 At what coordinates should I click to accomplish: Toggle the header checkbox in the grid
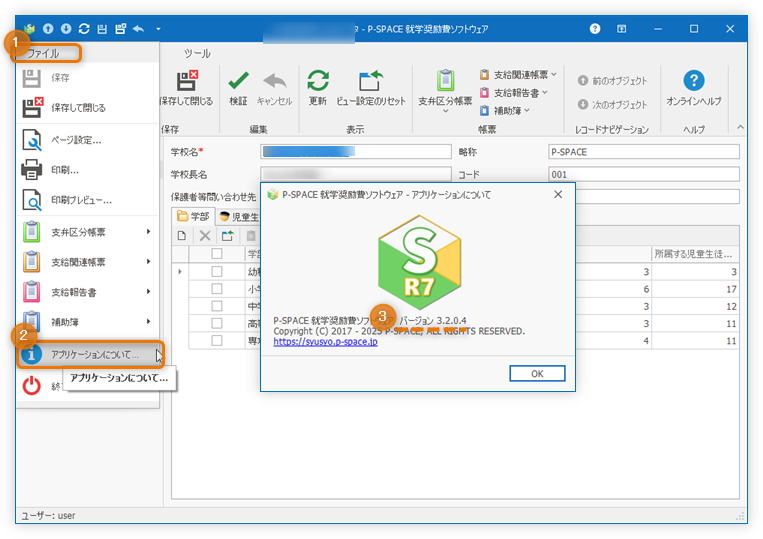[217, 254]
